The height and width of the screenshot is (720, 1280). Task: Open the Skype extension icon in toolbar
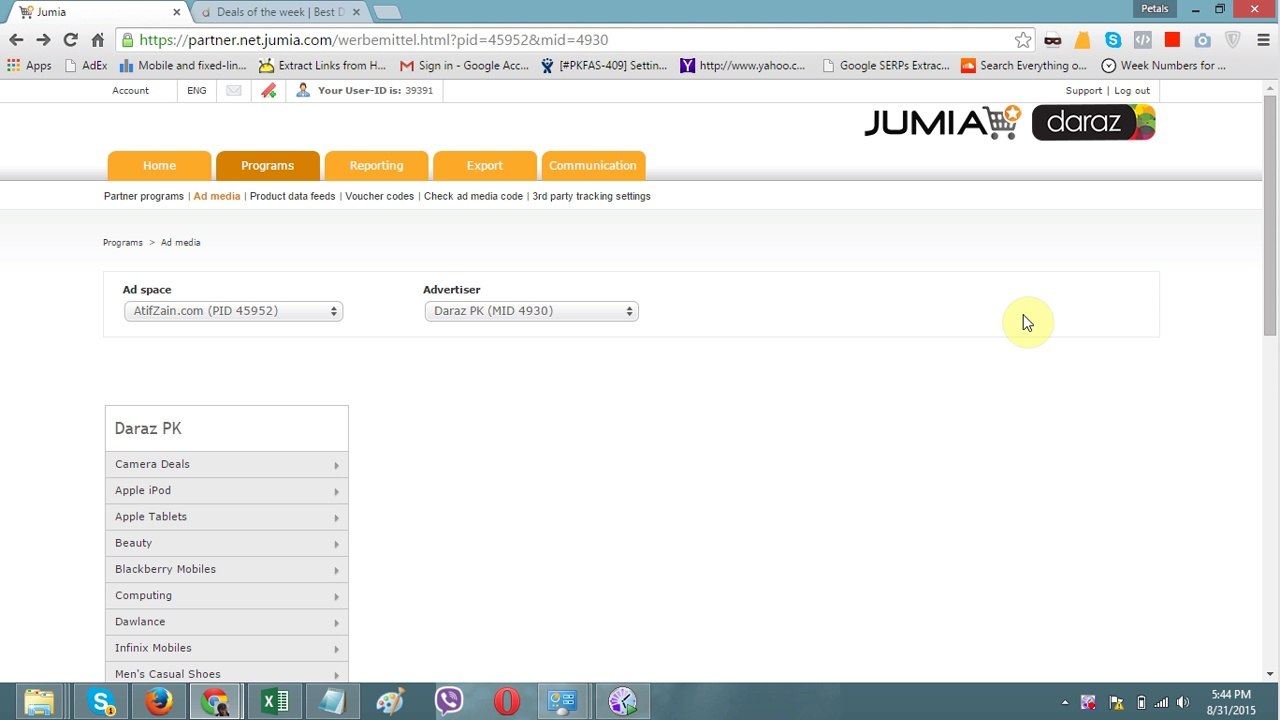[1112, 40]
